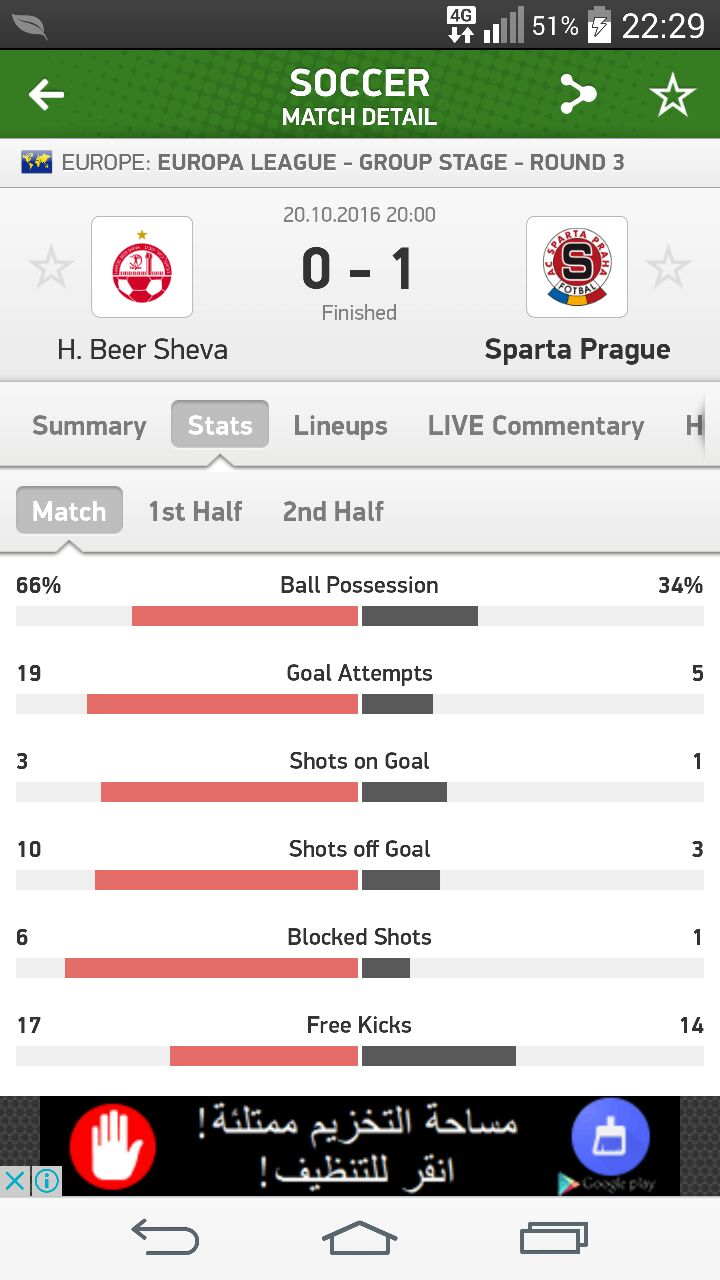This screenshot has height=1280, width=720.
Task: Open the Lineups tab
Action: point(340,426)
